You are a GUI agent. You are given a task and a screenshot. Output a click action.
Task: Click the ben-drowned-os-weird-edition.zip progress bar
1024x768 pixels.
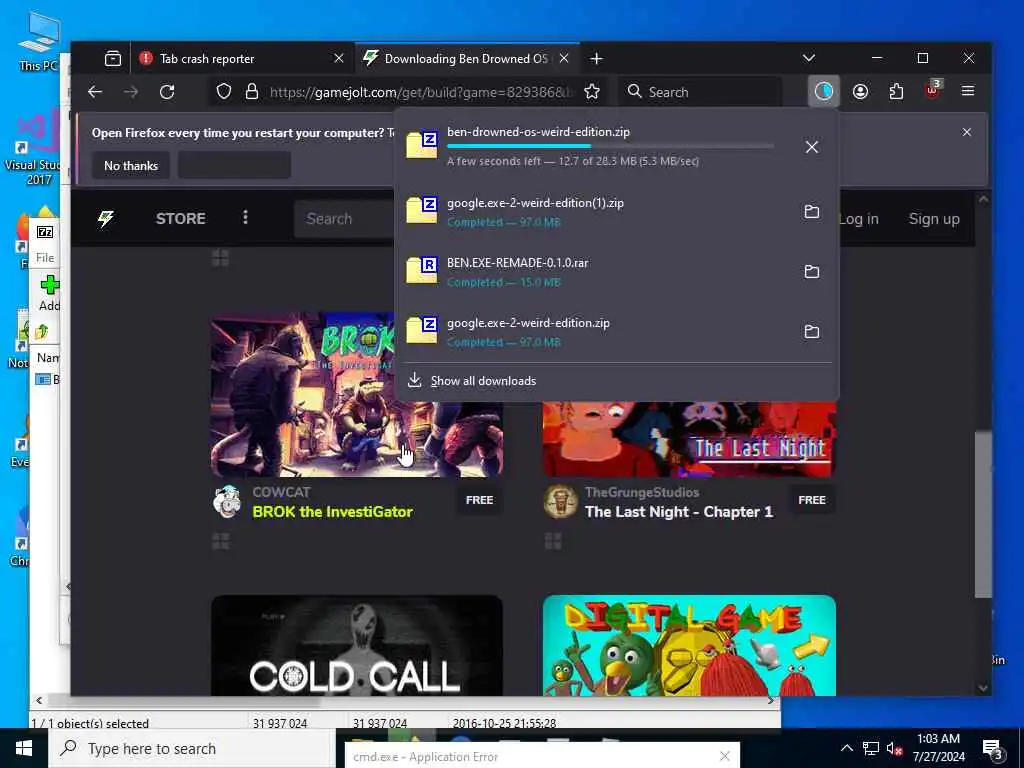[x=609, y=146]
